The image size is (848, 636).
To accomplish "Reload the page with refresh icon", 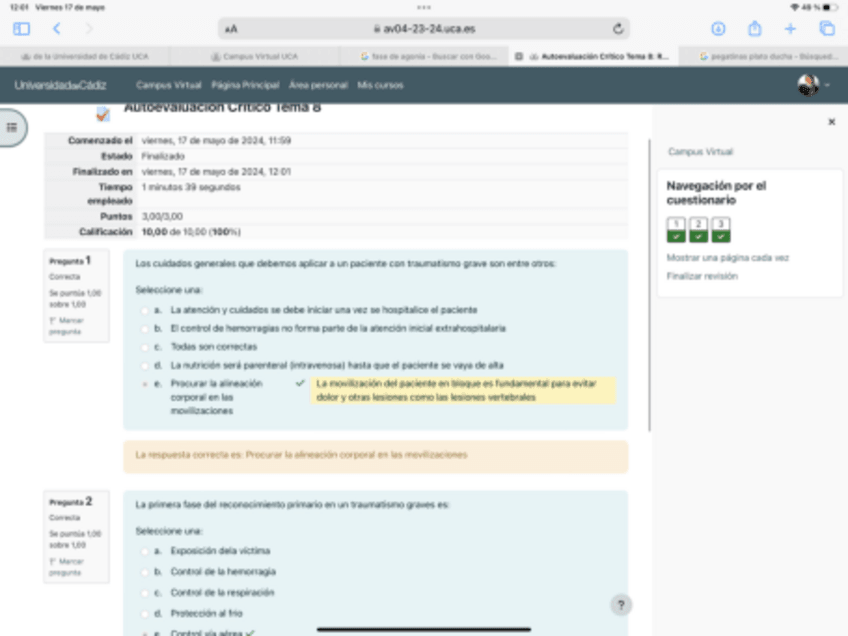I will click(x=618, y=29).
